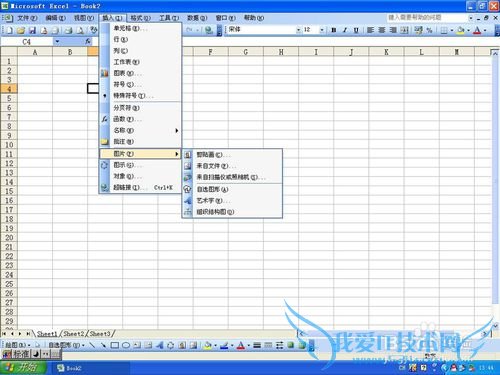Click the Bold B button

[x=334, y=30]
